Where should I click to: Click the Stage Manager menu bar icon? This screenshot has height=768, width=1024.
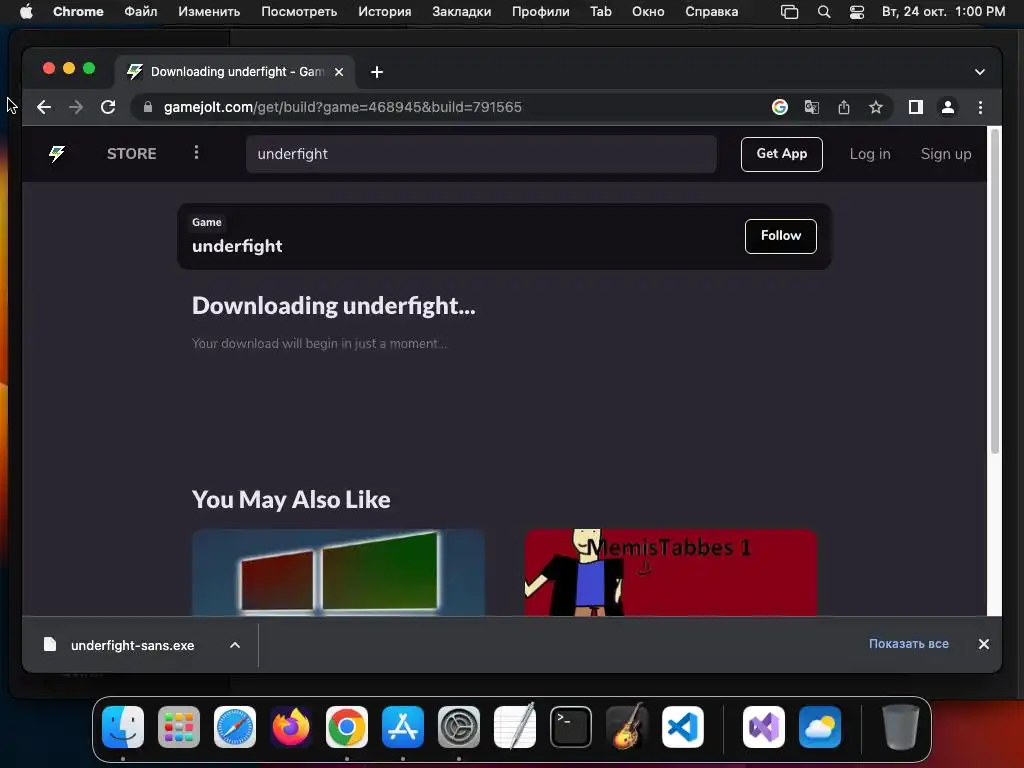(x=790, y=12)
